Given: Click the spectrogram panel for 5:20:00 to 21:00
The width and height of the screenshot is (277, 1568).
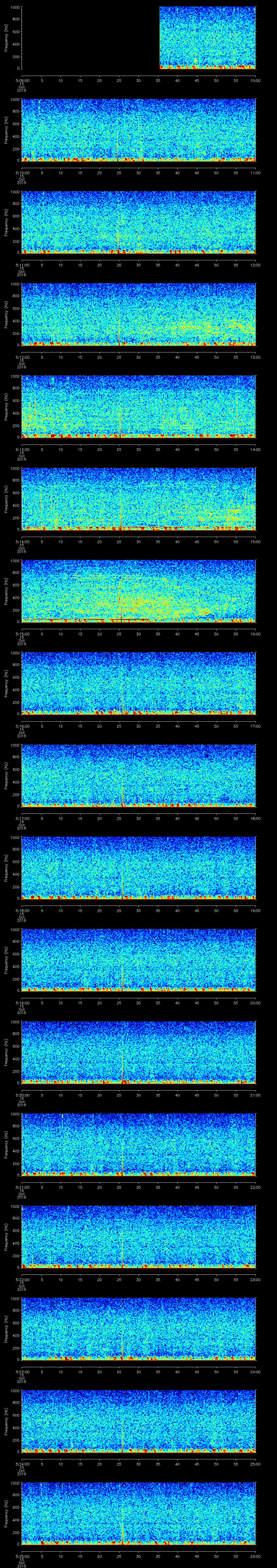Looking at the screenshot, I should pos(138,1052).
